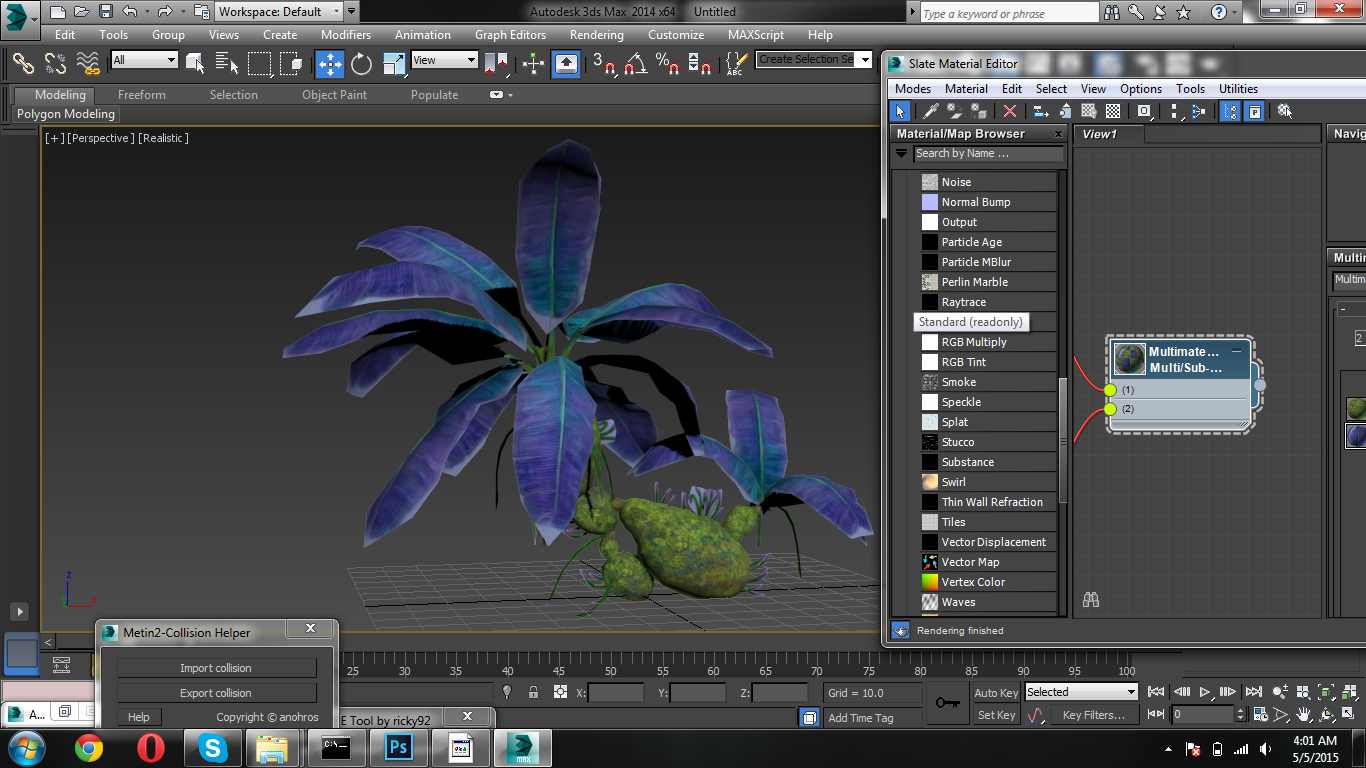Click the key mode toggle key icon

(948, 702)
